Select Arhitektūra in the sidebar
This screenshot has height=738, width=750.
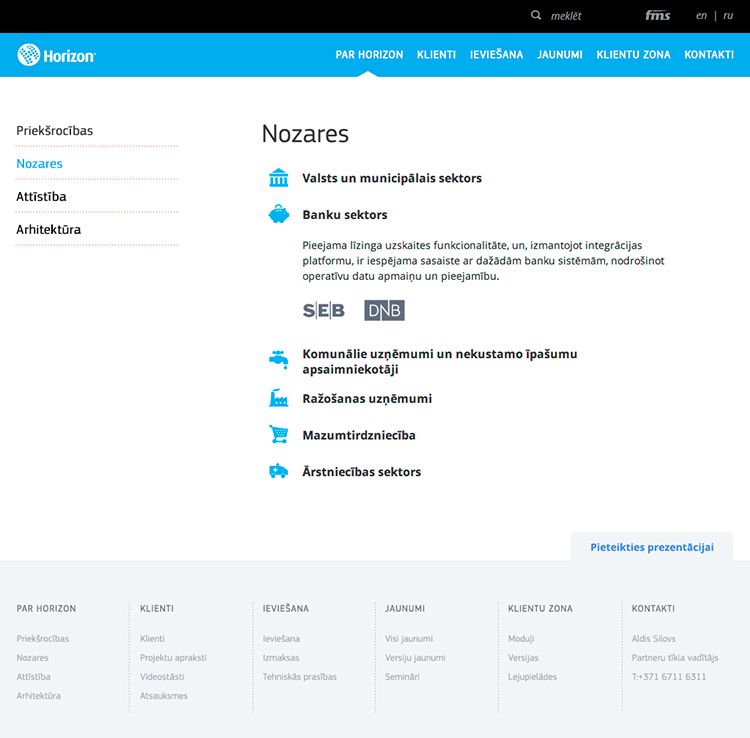pos(49,230)
